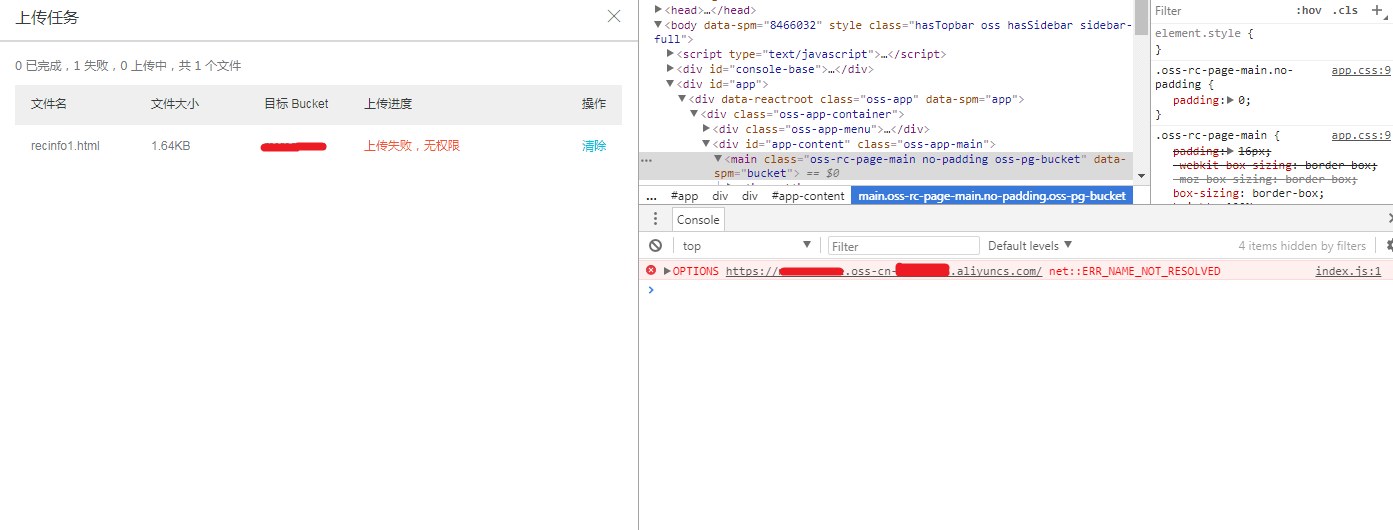Open the console drawer kebab menu

(655, 220)
